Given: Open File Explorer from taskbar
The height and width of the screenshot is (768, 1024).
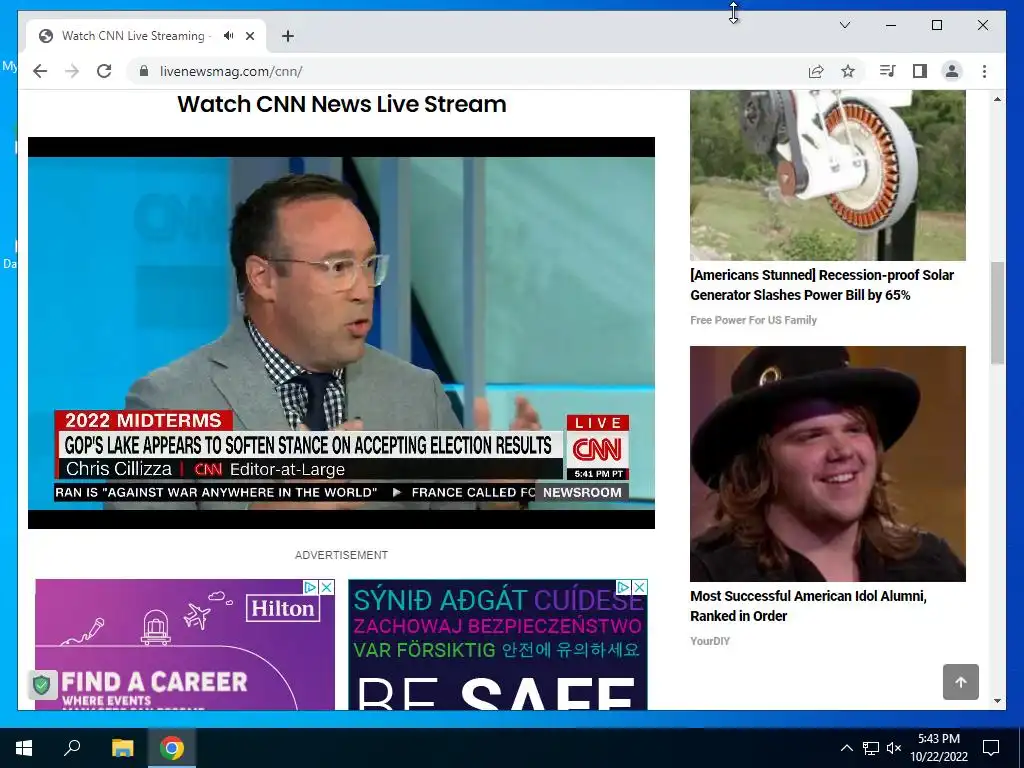Looking at the screenshot, I should point(122,748).
